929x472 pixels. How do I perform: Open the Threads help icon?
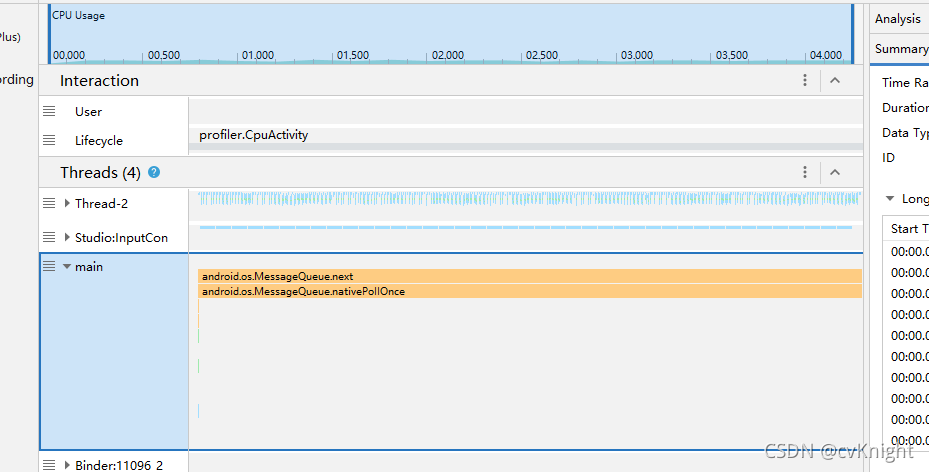point(154,172)
